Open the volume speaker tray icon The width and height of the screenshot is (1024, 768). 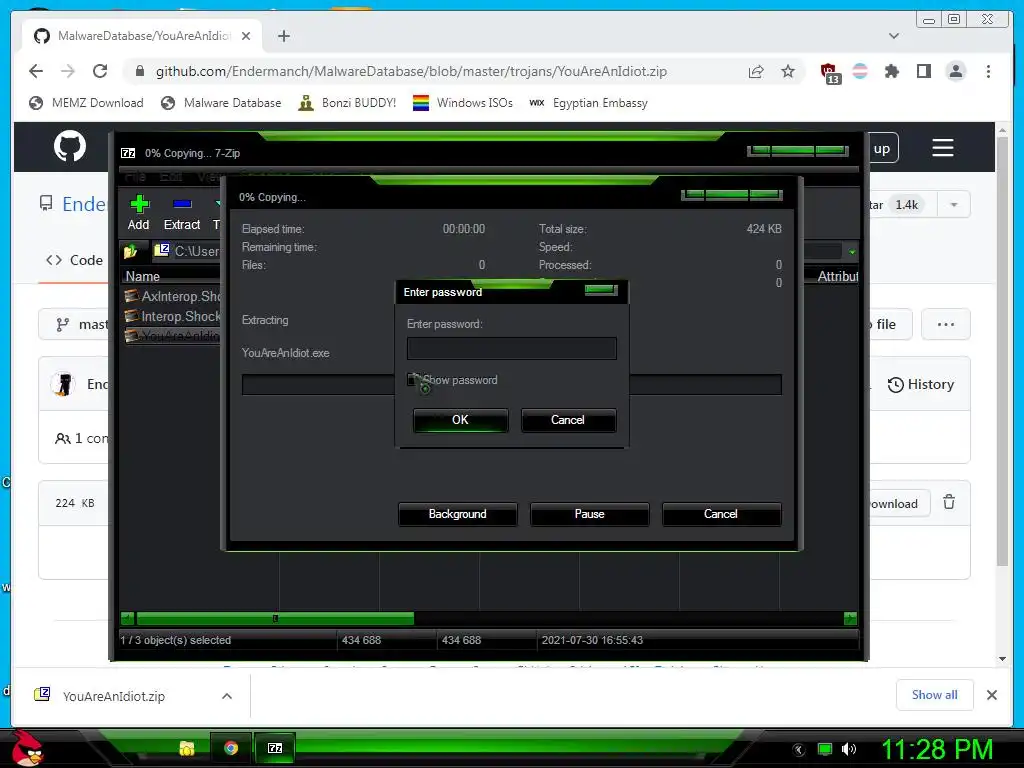pos(849,749)
